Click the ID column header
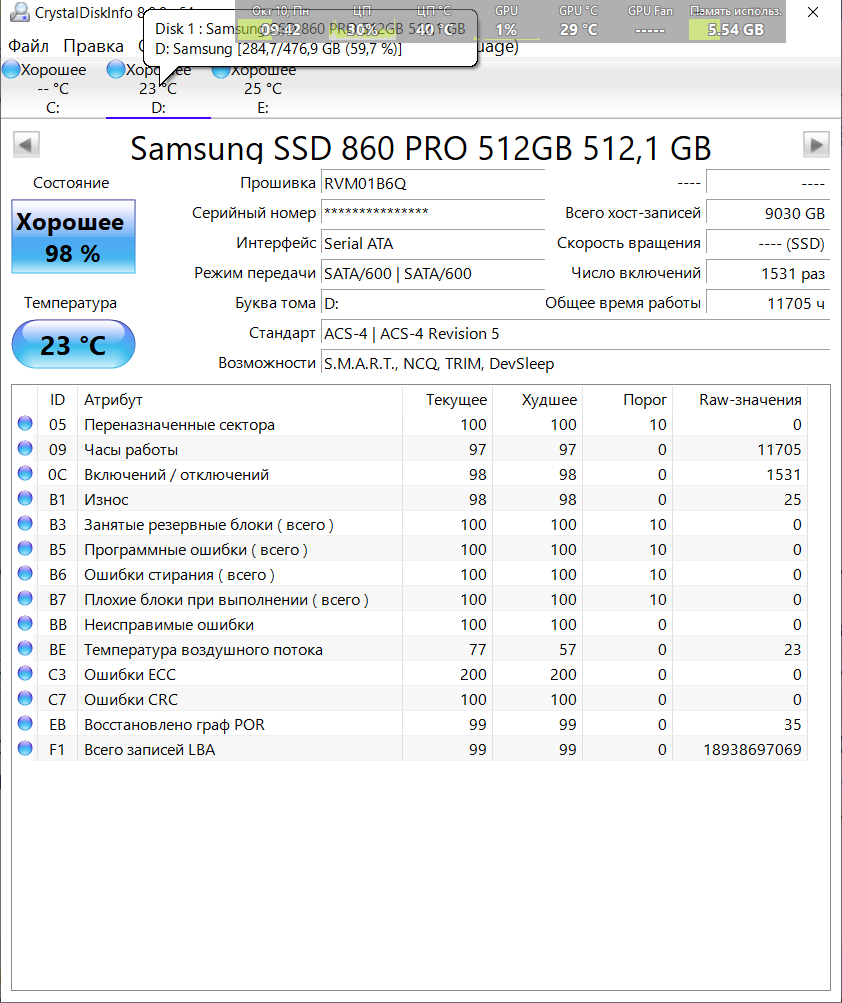Screen dimensions: 842x1003 pyautogui.click(x=58, y=400)
